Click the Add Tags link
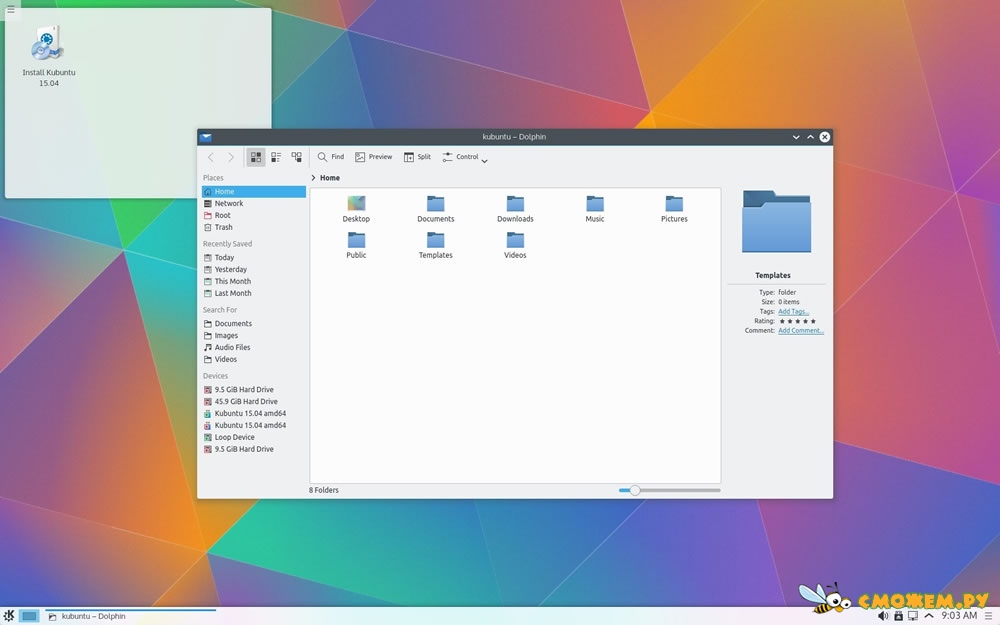This screenshot has height=625, width=1000. point(793,311)
